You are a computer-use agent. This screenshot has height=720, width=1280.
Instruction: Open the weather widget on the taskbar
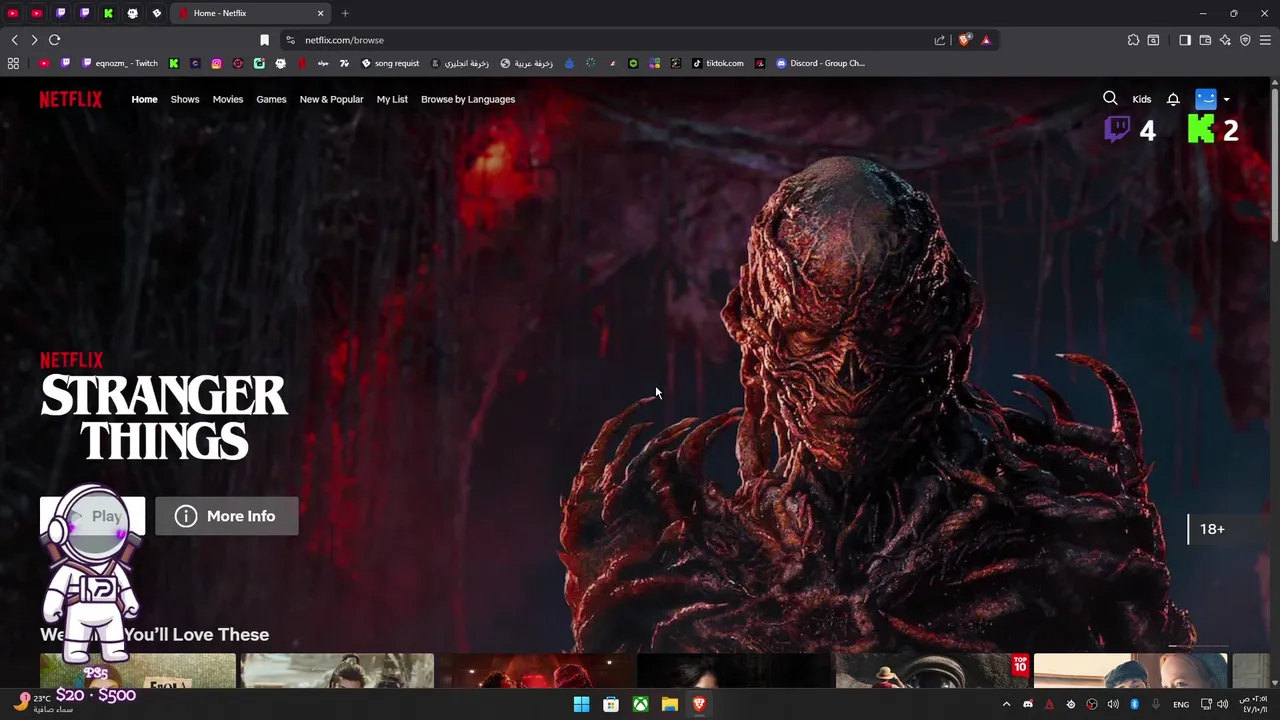[45, 703]
